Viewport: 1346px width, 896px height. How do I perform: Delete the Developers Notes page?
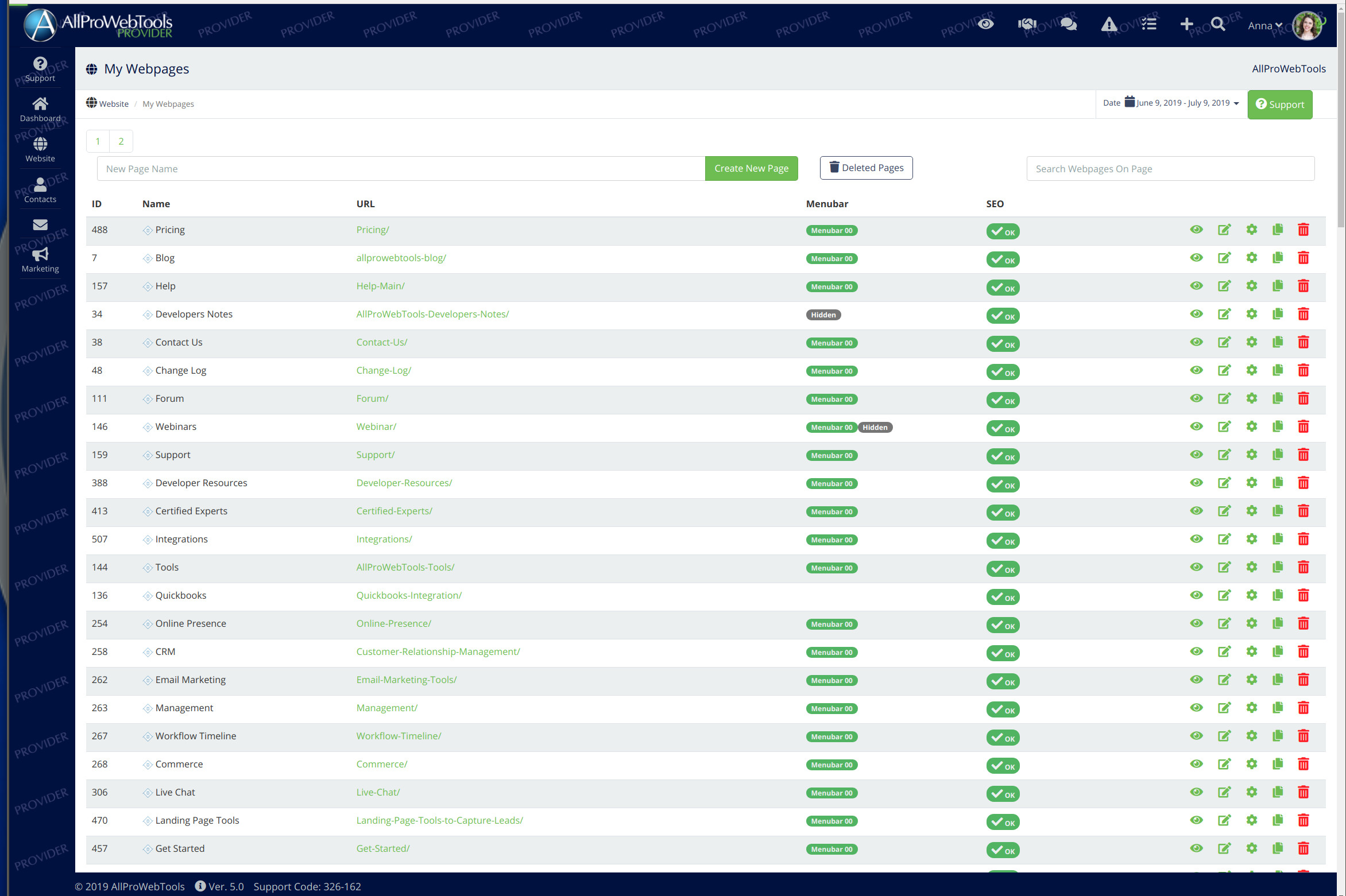tap(1304, 315)
